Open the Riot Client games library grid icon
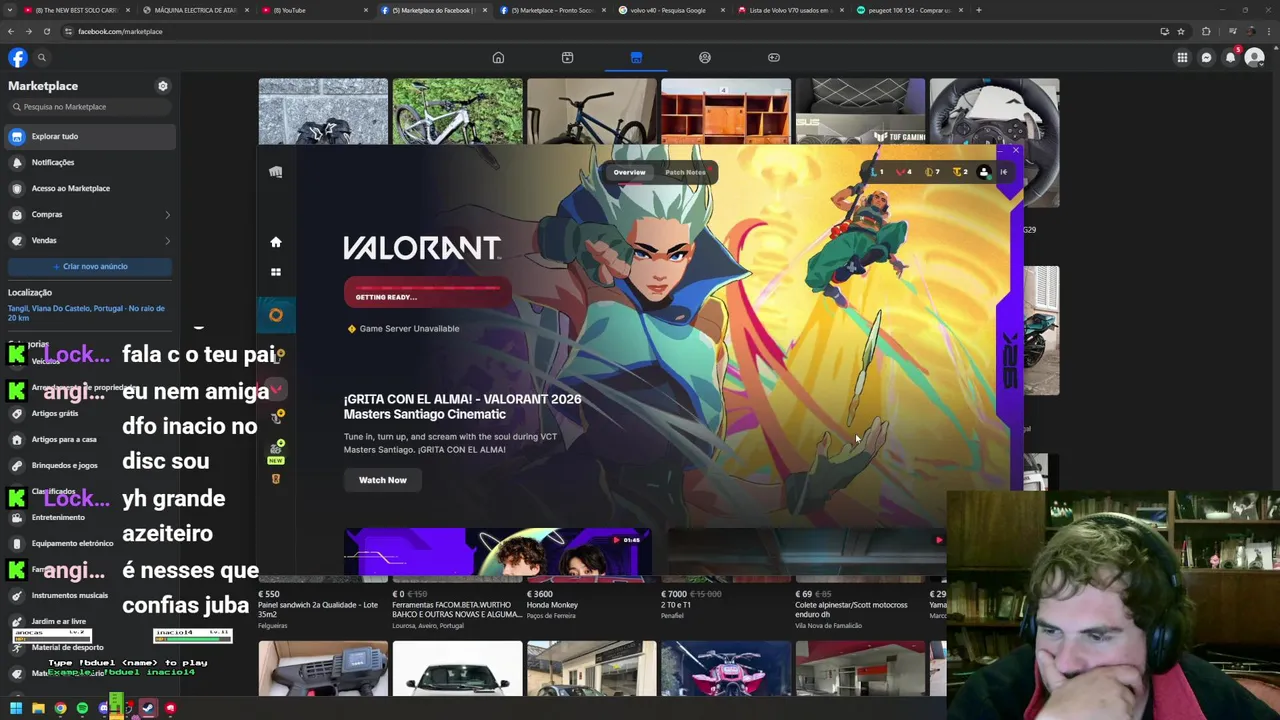This screenshot has width=1280, height=720. pyautogui.click(x=276, y=272)
